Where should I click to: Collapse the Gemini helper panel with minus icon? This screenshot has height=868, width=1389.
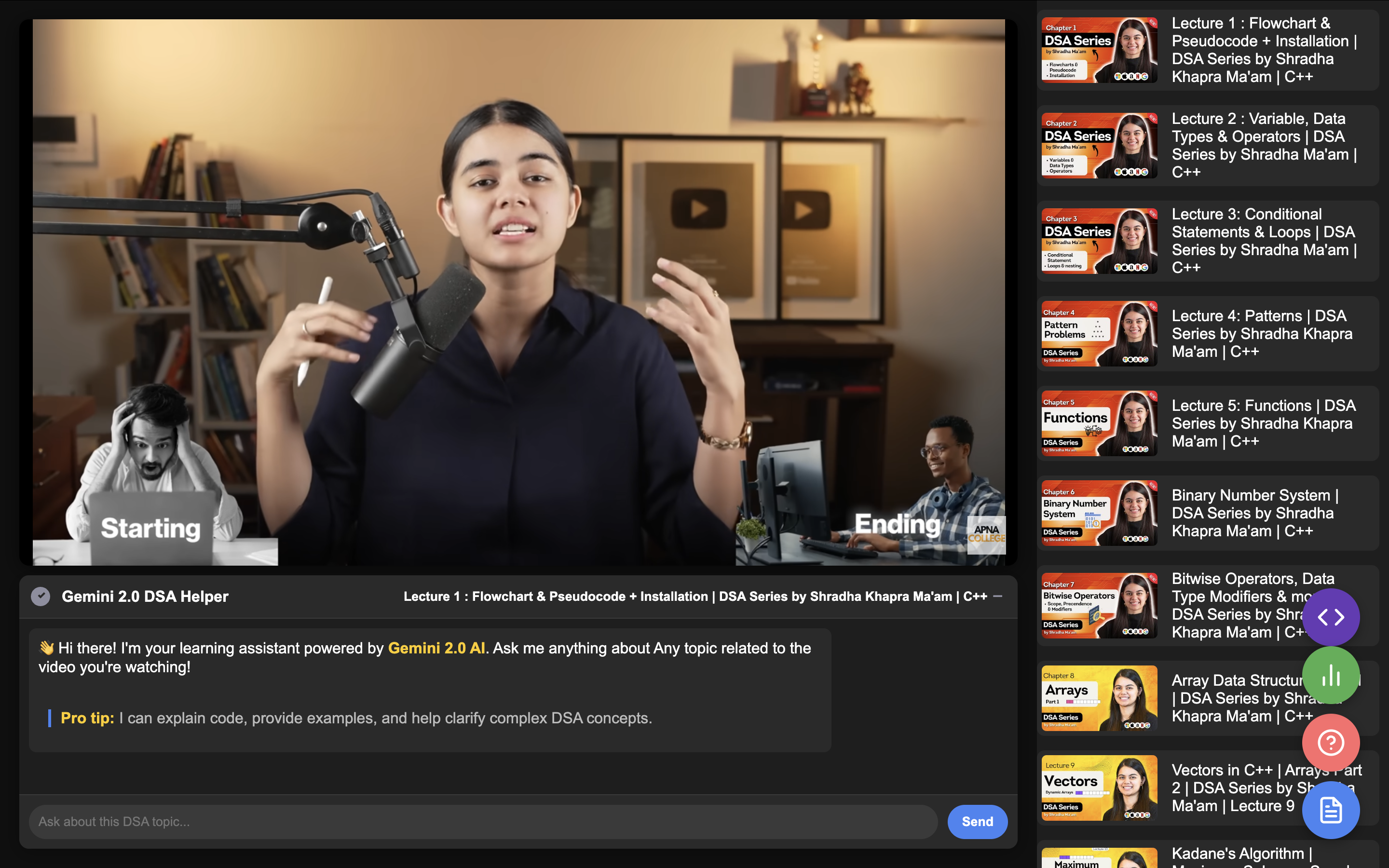click(997, 597)
